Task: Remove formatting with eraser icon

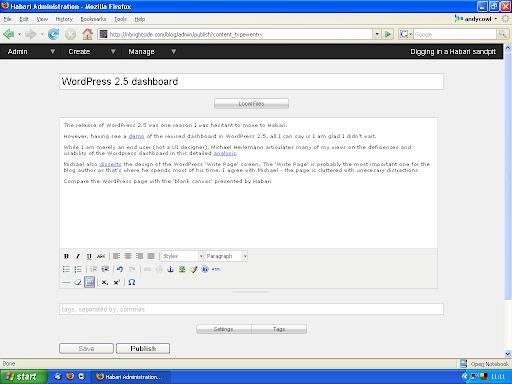Action: [x=78, y=282]
